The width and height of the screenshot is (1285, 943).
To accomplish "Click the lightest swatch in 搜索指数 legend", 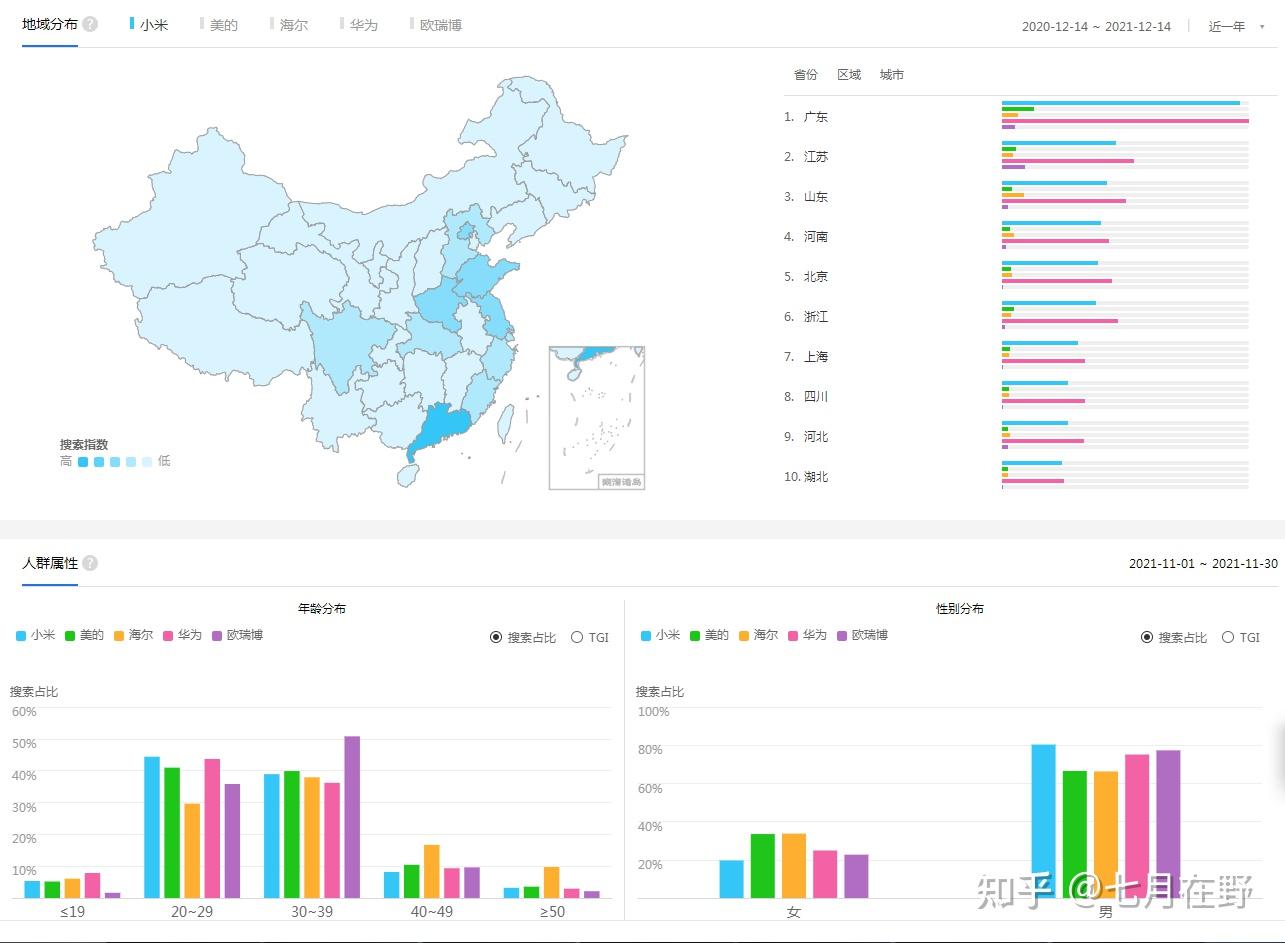I will pyautogui.click(x=147, y=461).
